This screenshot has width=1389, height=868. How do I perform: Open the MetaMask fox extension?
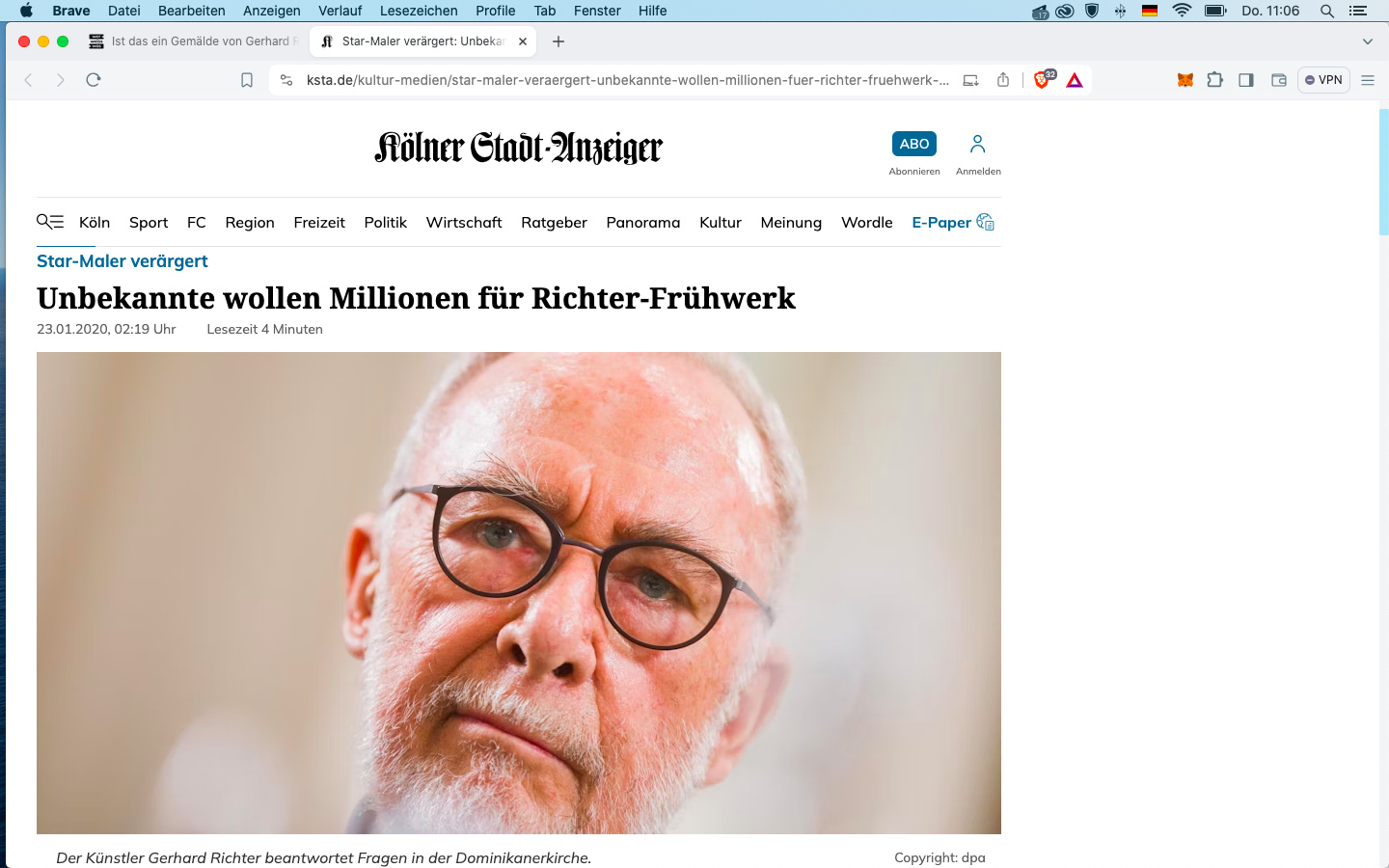[1185, 80]
